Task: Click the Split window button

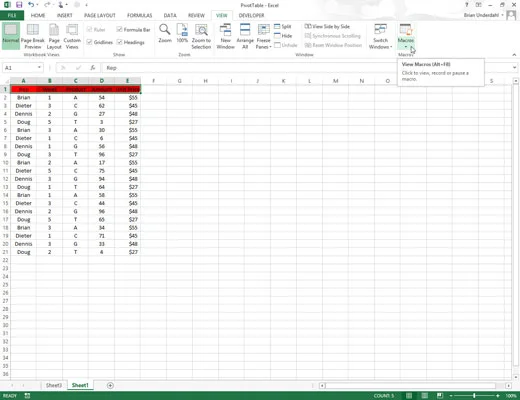Action: pos(283,26)
